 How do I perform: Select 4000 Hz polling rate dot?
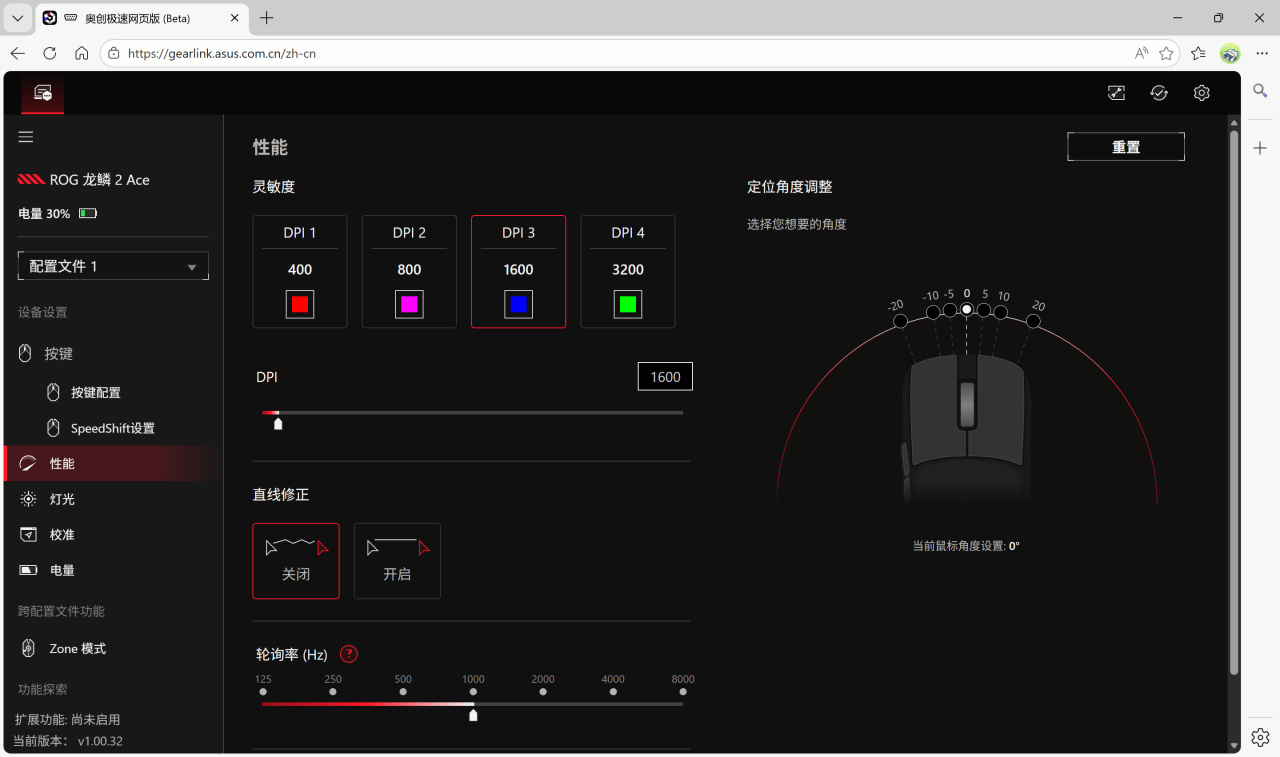[x=613, y=691]
